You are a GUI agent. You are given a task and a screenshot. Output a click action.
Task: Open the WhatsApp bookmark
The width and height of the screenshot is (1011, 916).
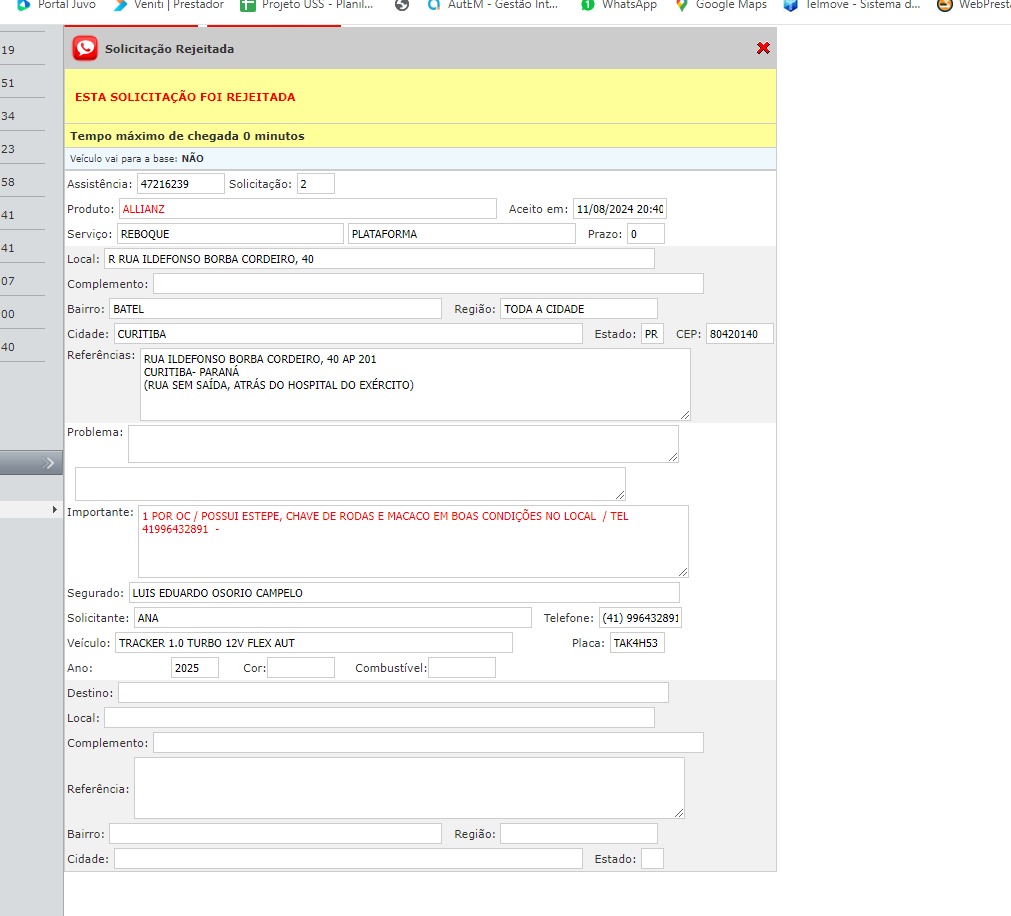(x=619, y=5)
